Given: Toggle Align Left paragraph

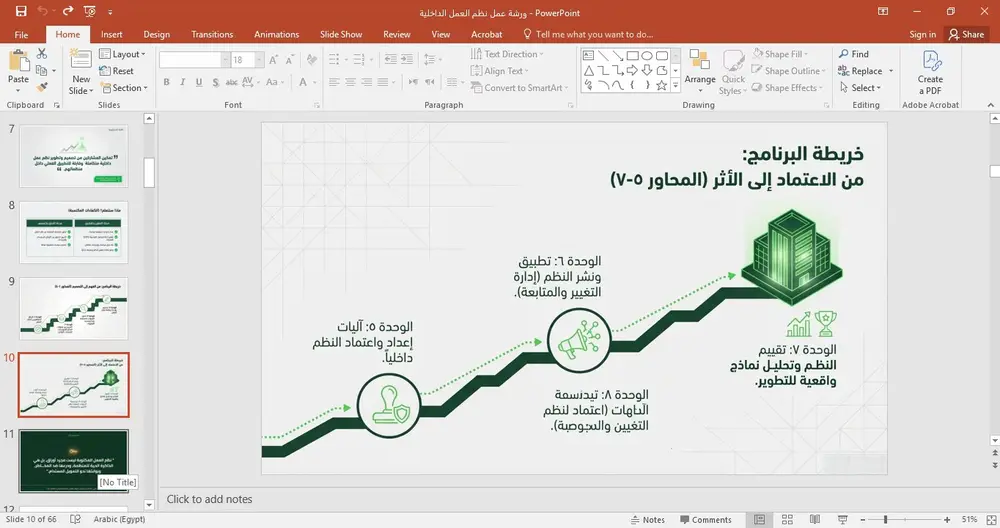Looking at the screenshot, I should coord(334,82).
